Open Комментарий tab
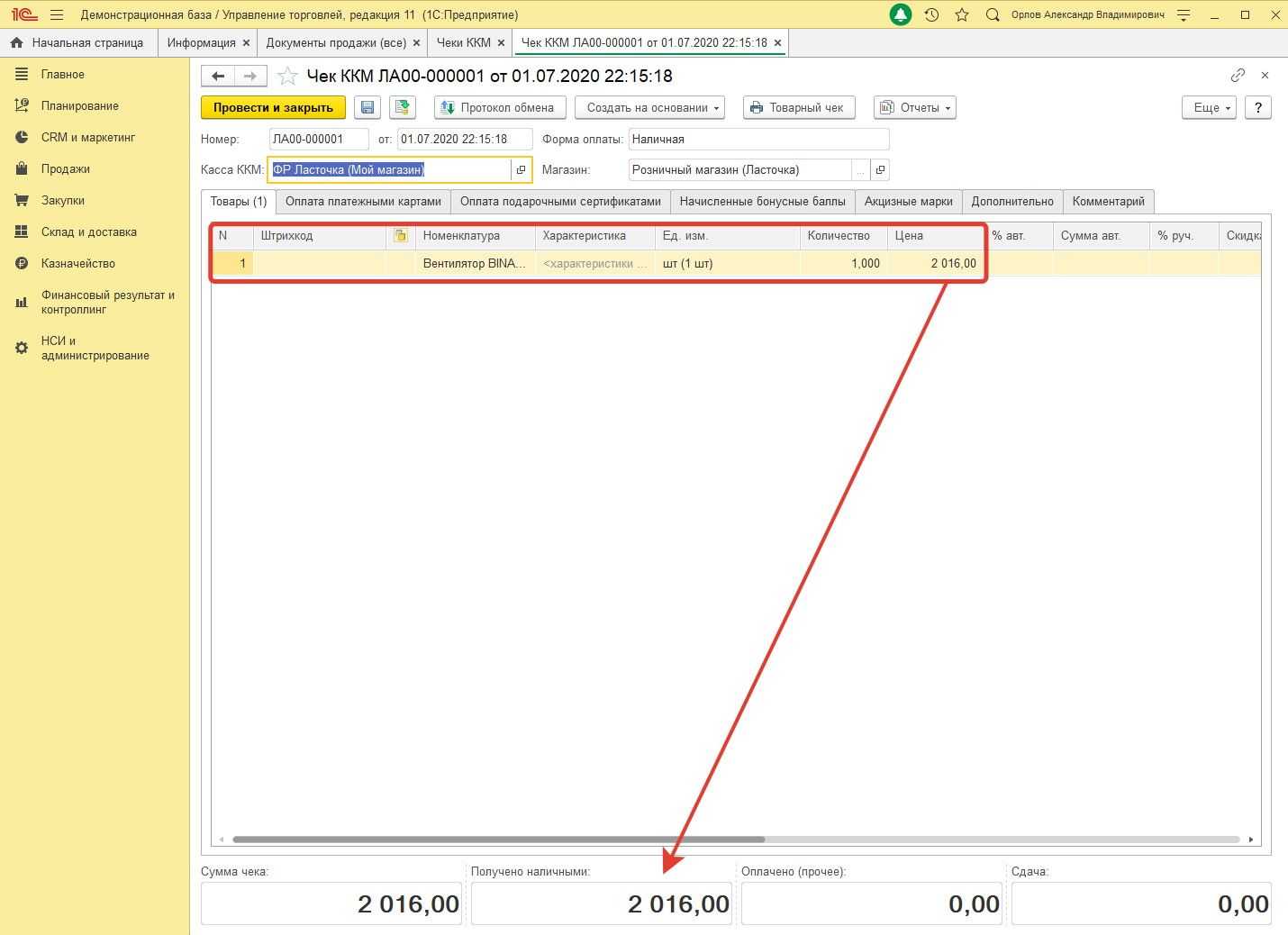This screenshot has width=1288, height=935. tap(1108, 201)
